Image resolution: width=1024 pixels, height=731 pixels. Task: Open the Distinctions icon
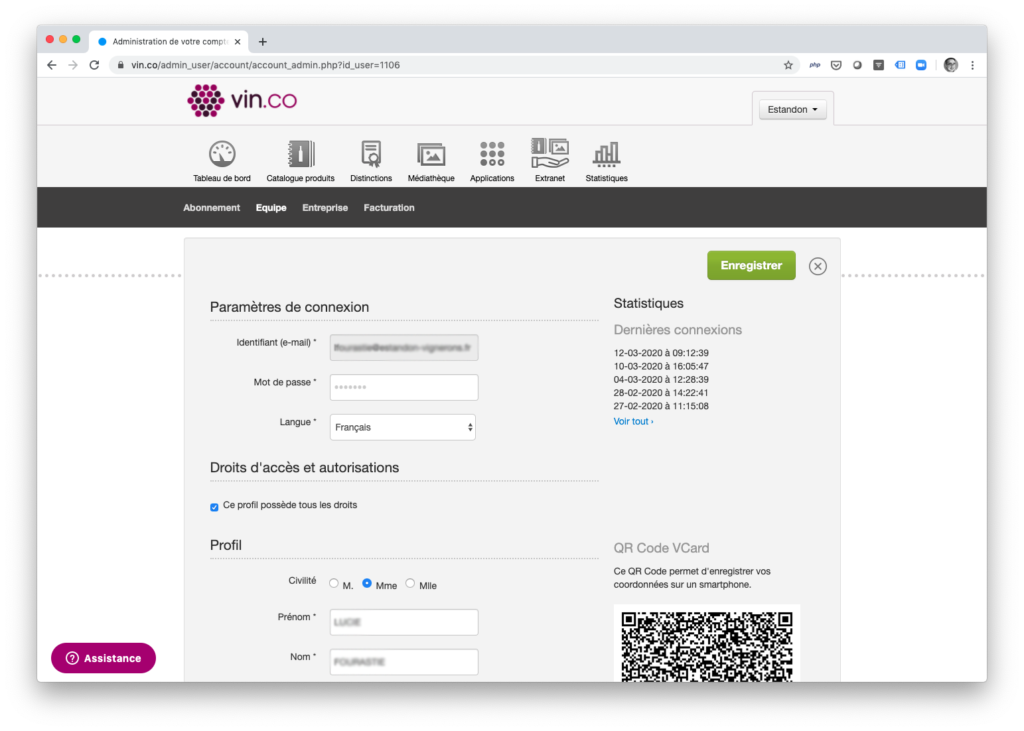371,154
